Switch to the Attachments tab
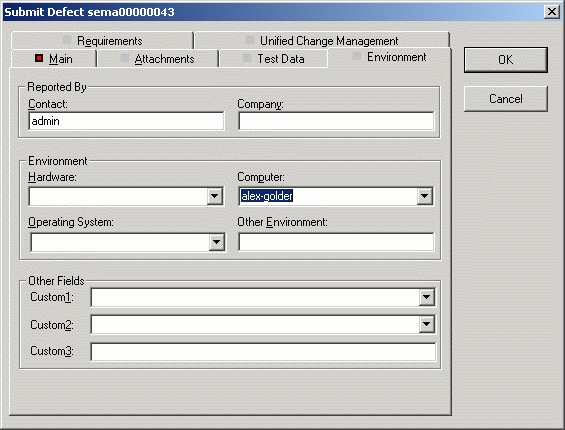This screenshot has width=565, height=430. [x=158, y=59]
